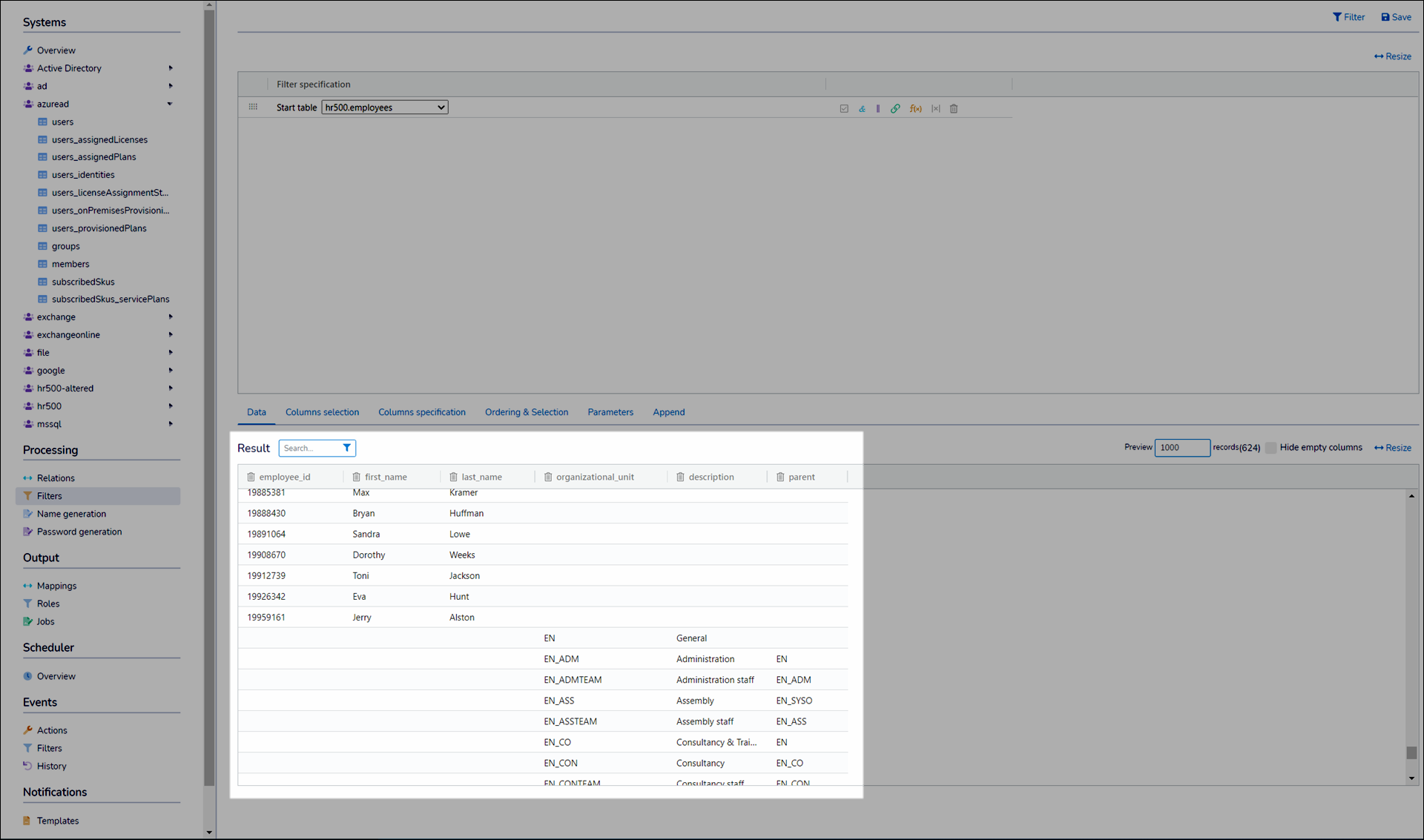
Task: Click the results vertical scrollbar thumb
Action: click(x=1411, y=752)
